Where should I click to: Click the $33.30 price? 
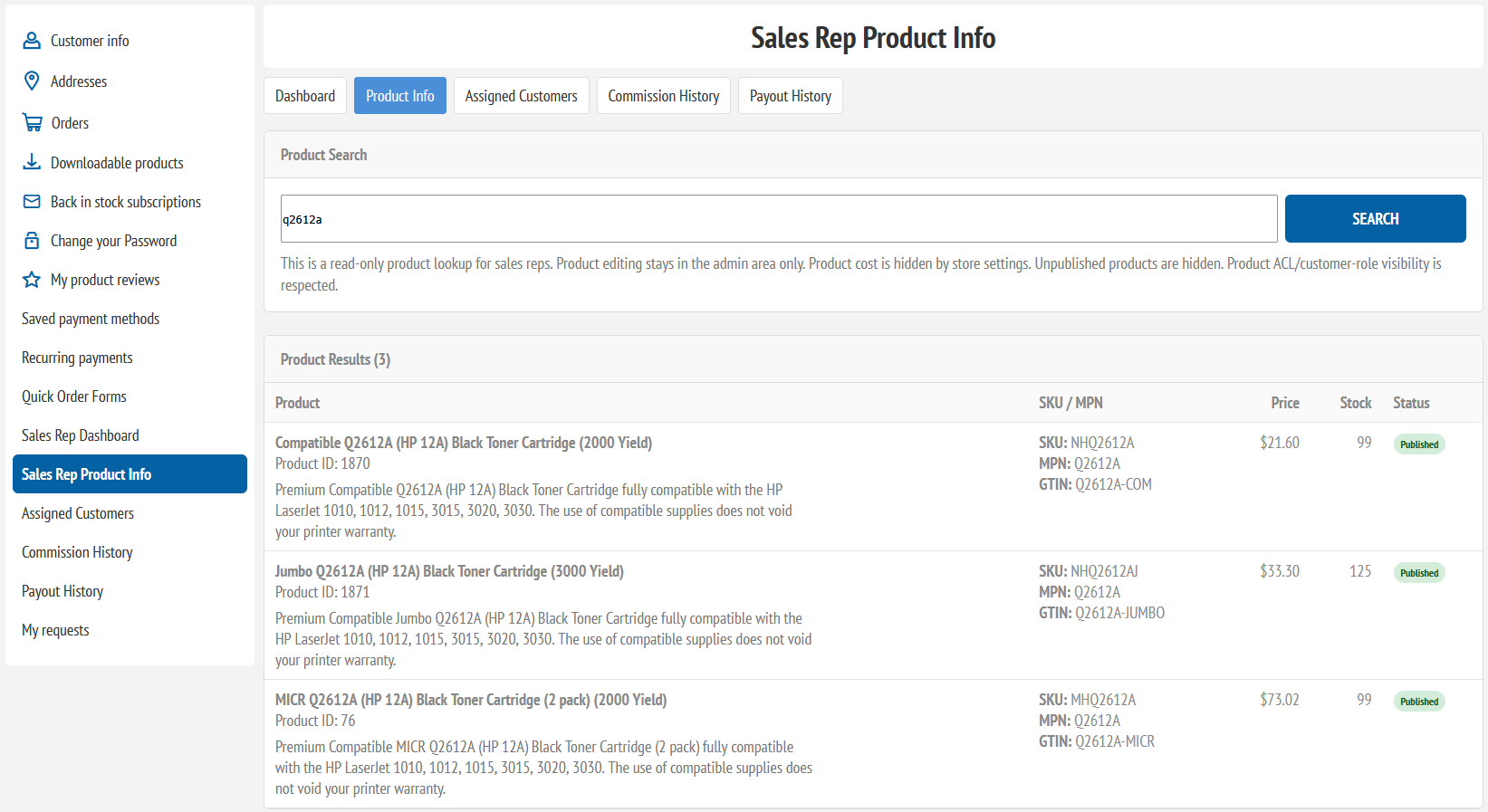click(x=1280, y=571)
